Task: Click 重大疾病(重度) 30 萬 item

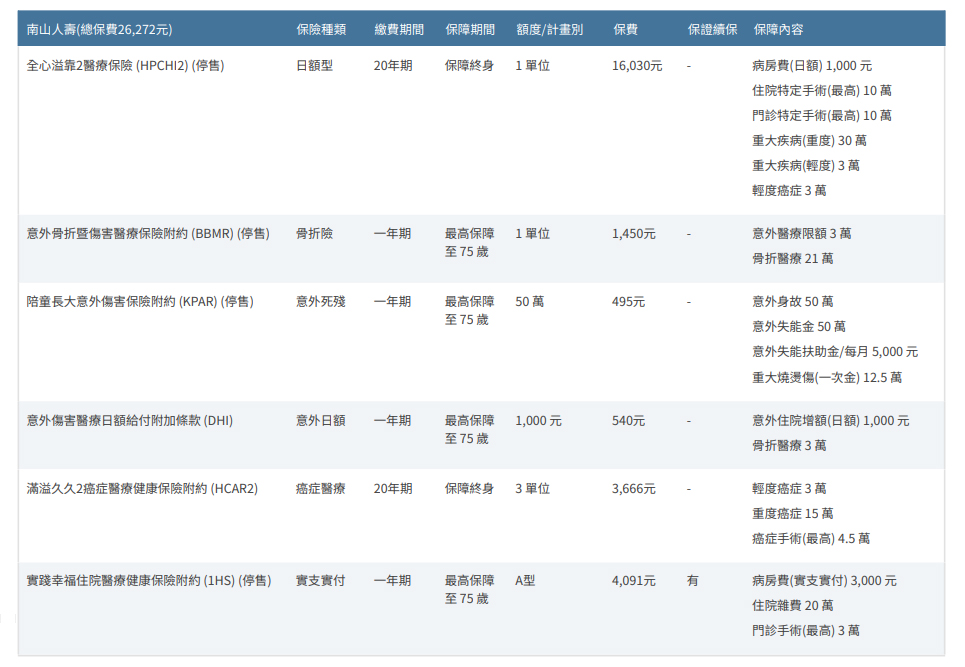Action: tap(809, 140)
